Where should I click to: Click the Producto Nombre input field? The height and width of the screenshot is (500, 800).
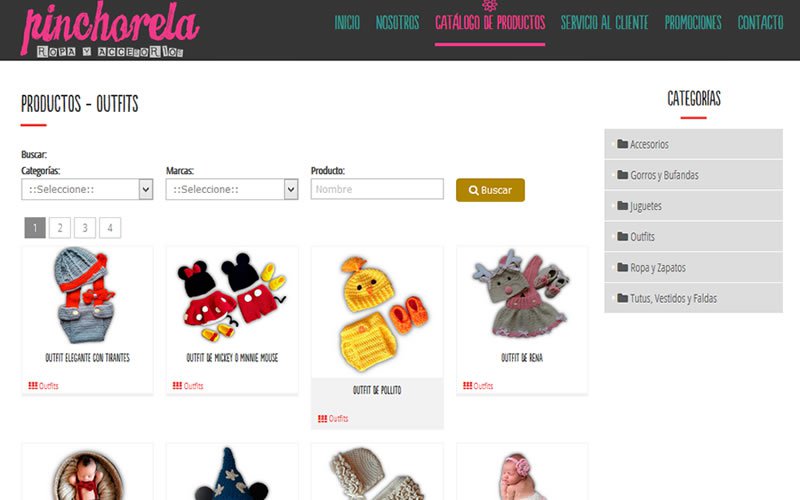pos(377,189)
